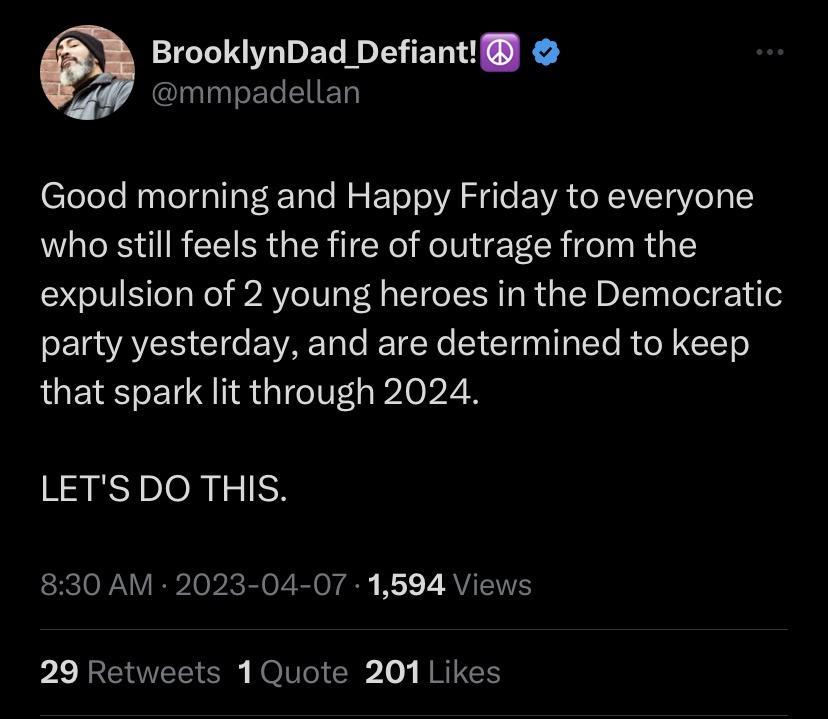Click the tweet body text
828x719 pixels.
coord(400,290)
